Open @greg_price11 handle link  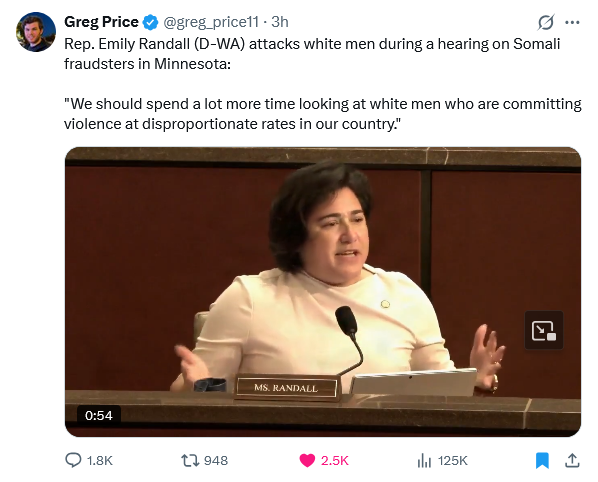click(211, 22)
